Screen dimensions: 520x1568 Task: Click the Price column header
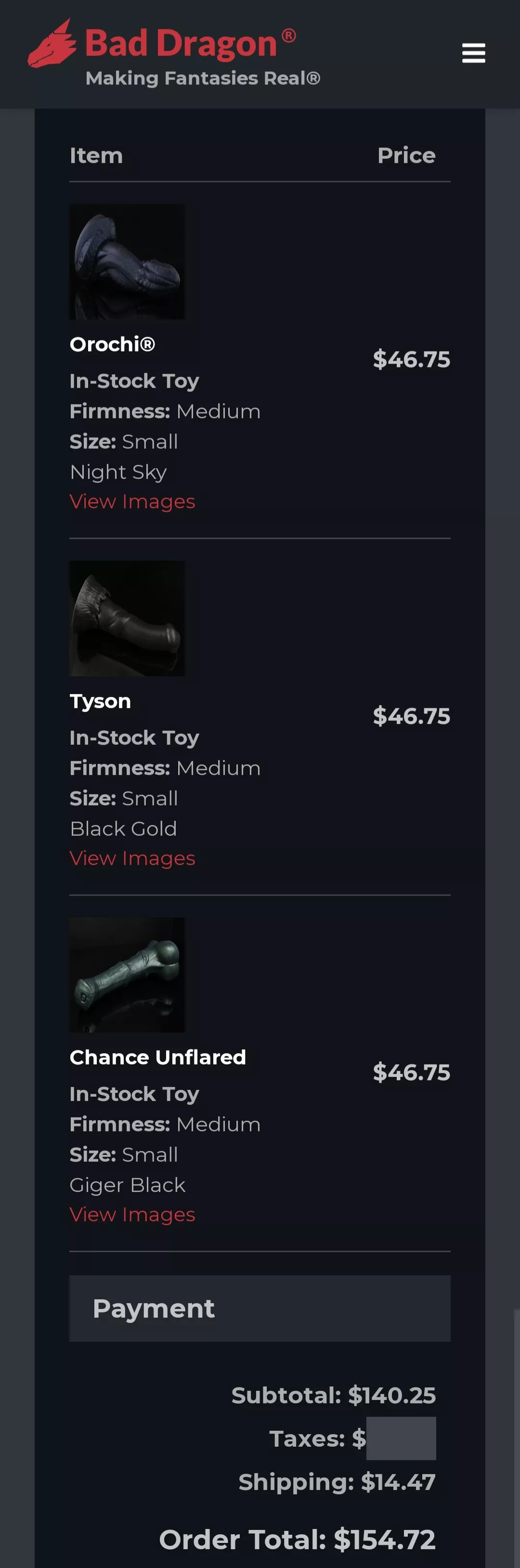click(406, 156)
